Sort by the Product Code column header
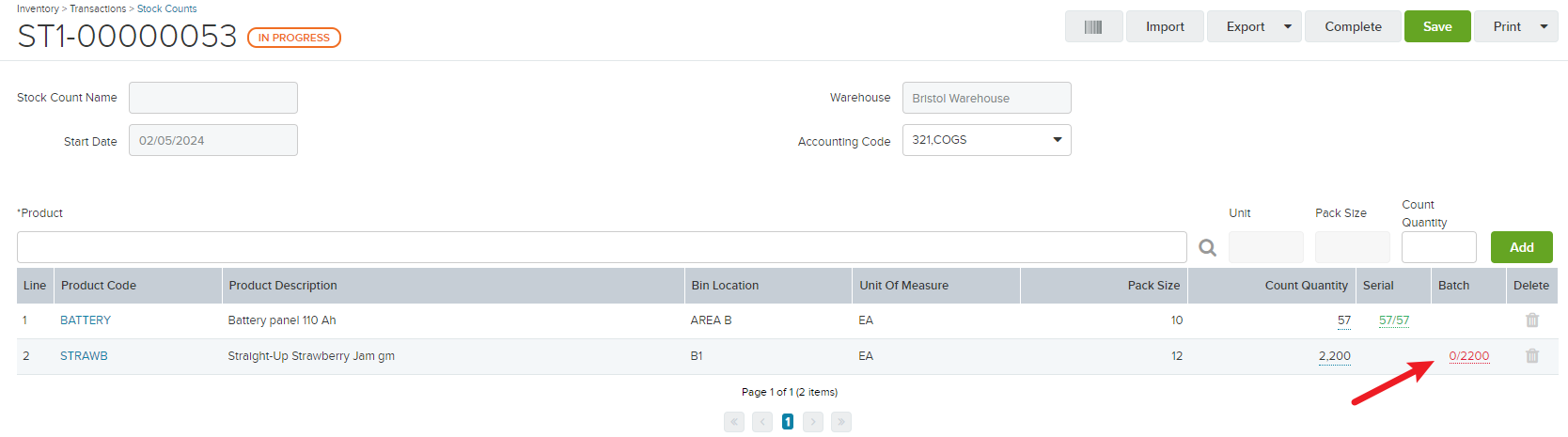1568x437 pixels. (99, 286)
